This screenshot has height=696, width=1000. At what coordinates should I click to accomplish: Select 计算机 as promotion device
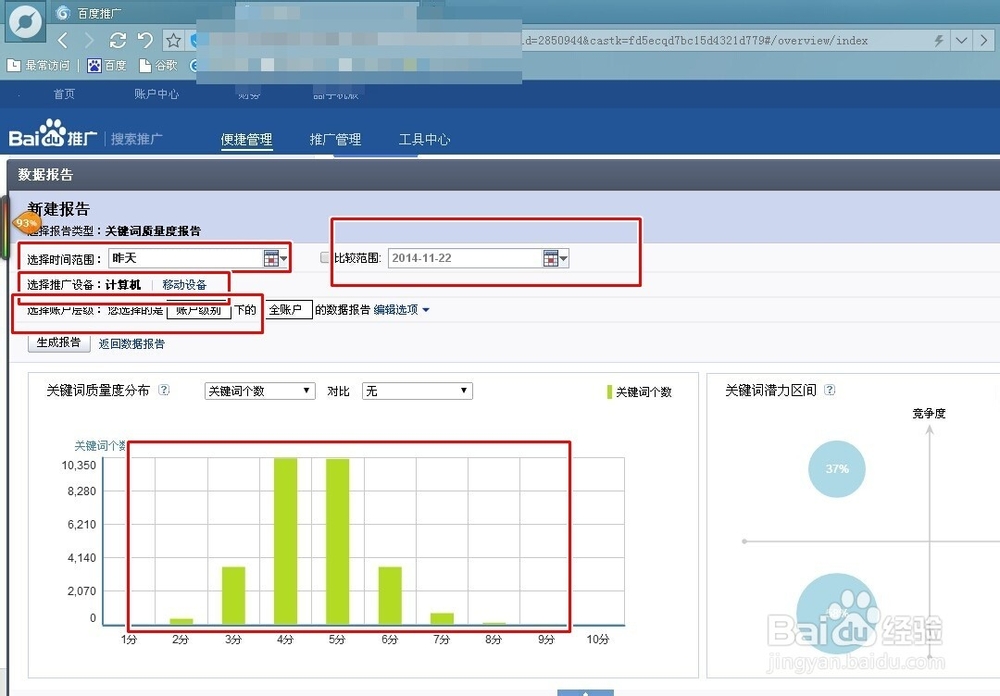(x=123, y=285)
